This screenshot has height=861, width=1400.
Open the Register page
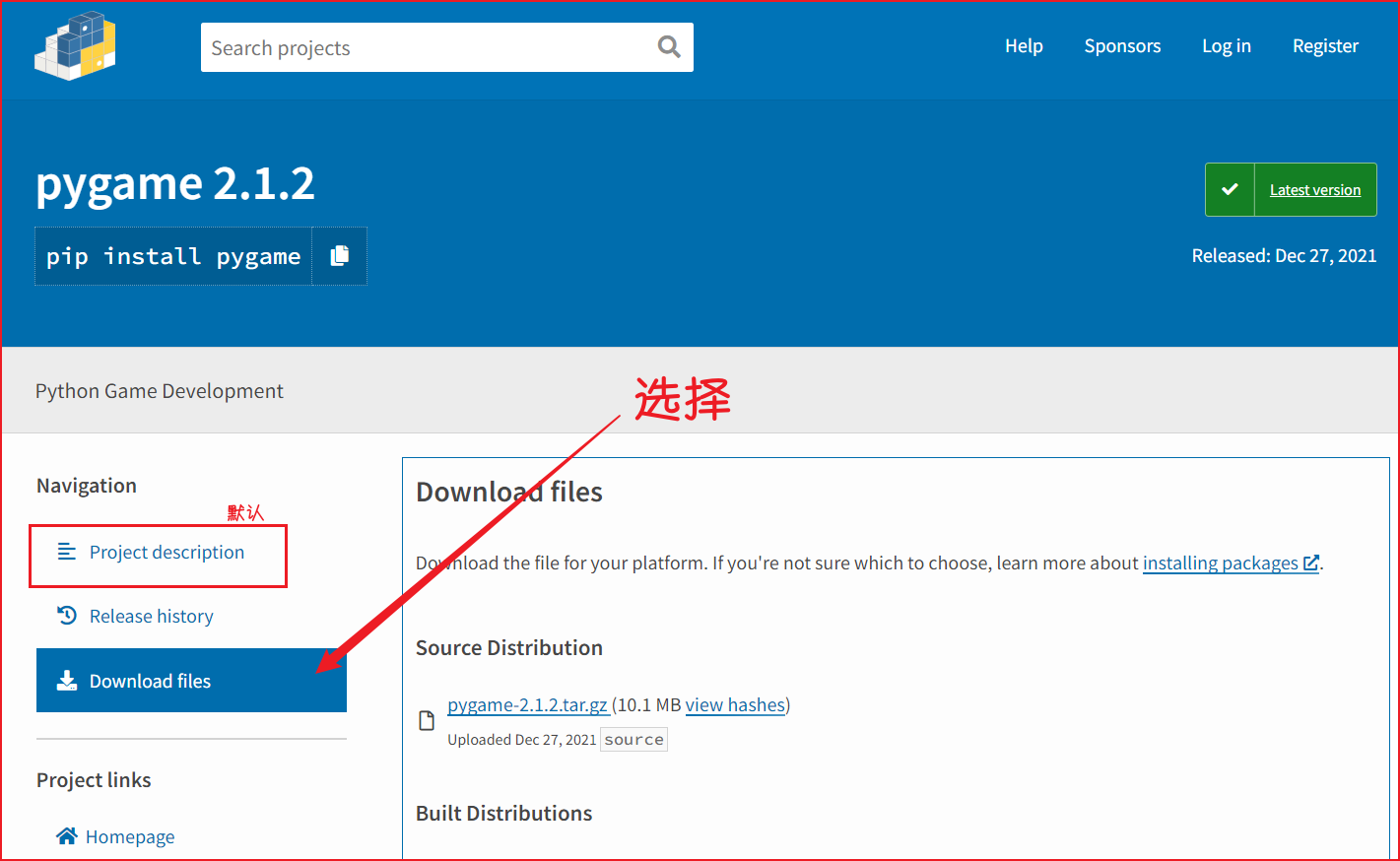tap(1325, 46)
